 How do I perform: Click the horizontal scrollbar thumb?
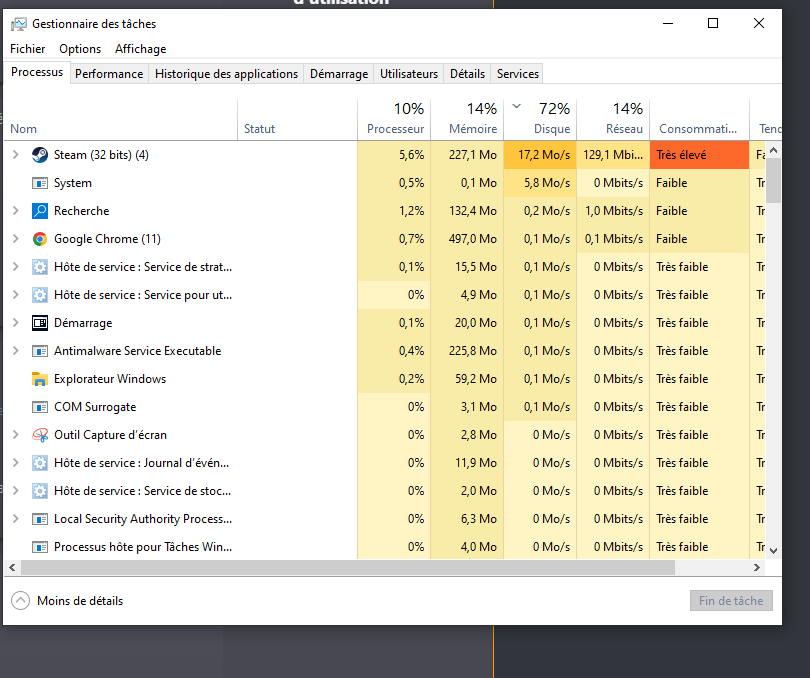coord(348,567)
